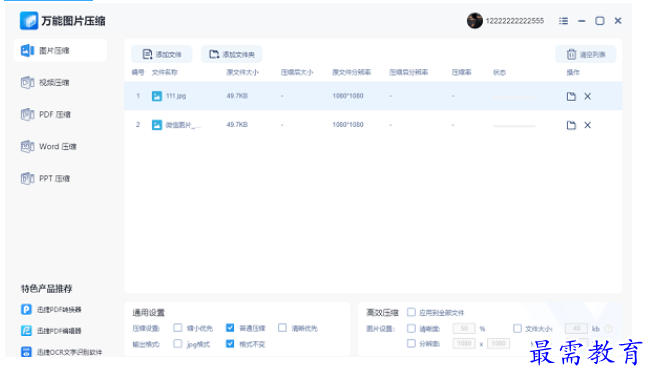This screenshot has height=384, width=651.
Task: Toggle 普通压缩 checkbox
Action: (230, 328)
